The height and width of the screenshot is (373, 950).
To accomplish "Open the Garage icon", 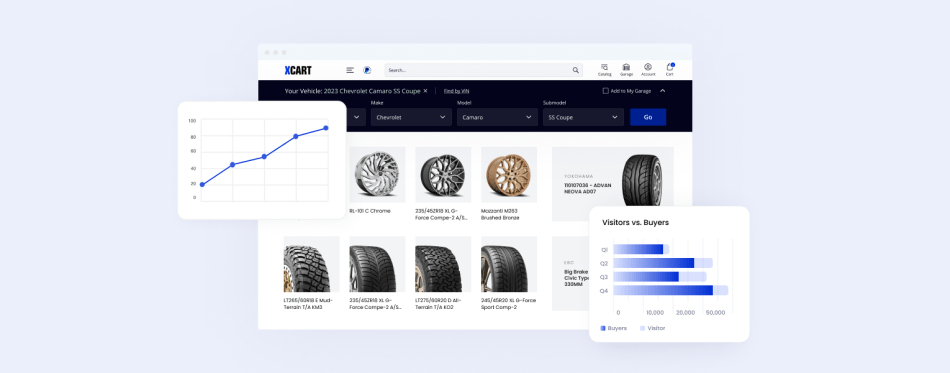I will click(x=626, y=70).
